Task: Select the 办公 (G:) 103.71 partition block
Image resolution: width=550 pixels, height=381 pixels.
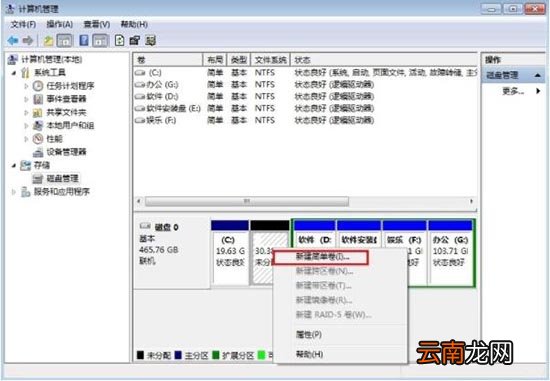Action: 451,253
